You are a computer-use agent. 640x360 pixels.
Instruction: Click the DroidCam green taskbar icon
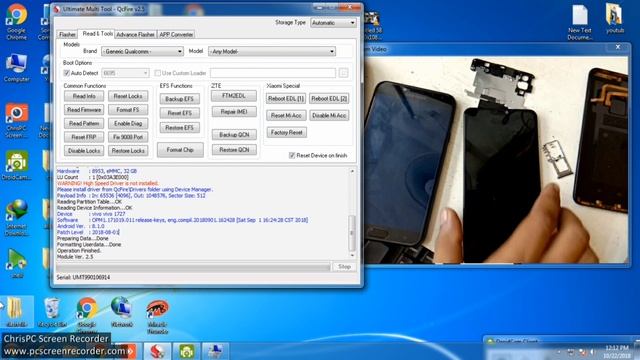pyautogui.click(x=187, y=351)
